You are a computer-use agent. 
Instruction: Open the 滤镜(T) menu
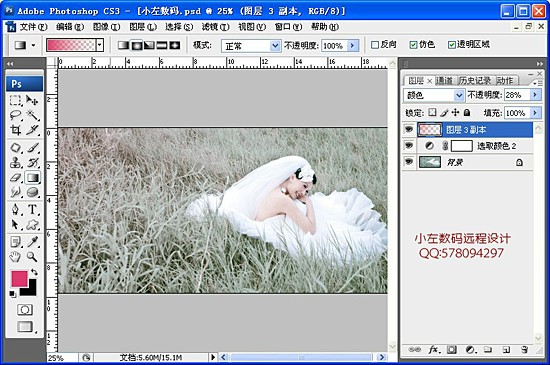tap(216, 27)
